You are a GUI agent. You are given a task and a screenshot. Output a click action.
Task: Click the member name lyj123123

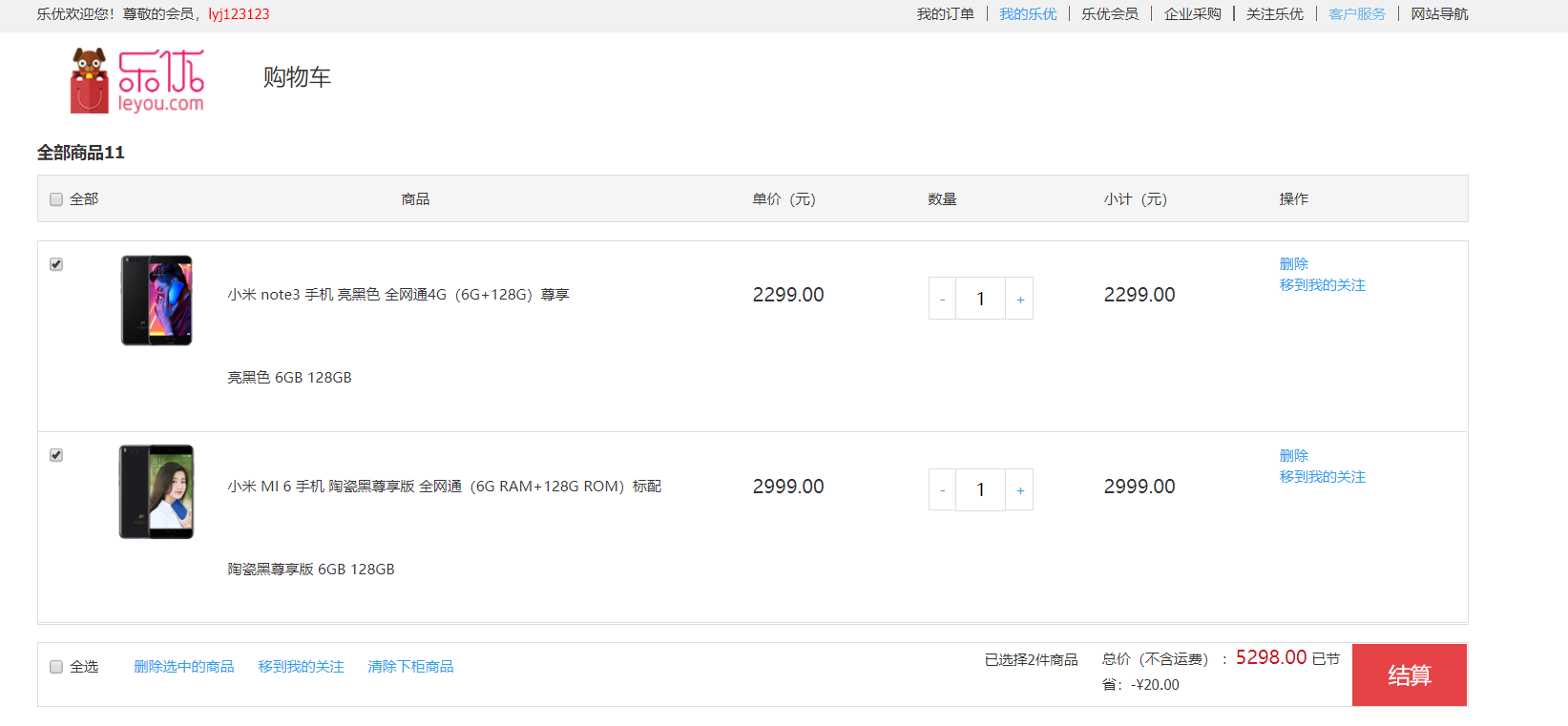click(x=239, y=14)
